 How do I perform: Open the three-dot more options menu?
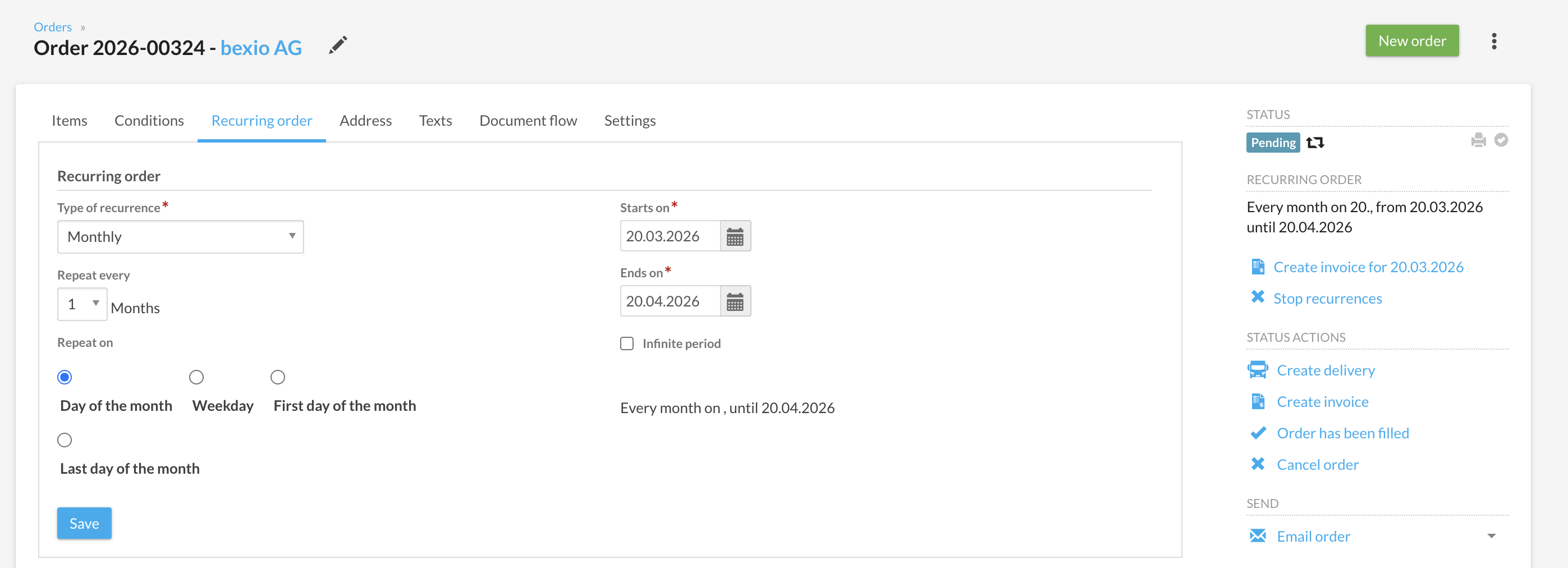pos(1494,42)
